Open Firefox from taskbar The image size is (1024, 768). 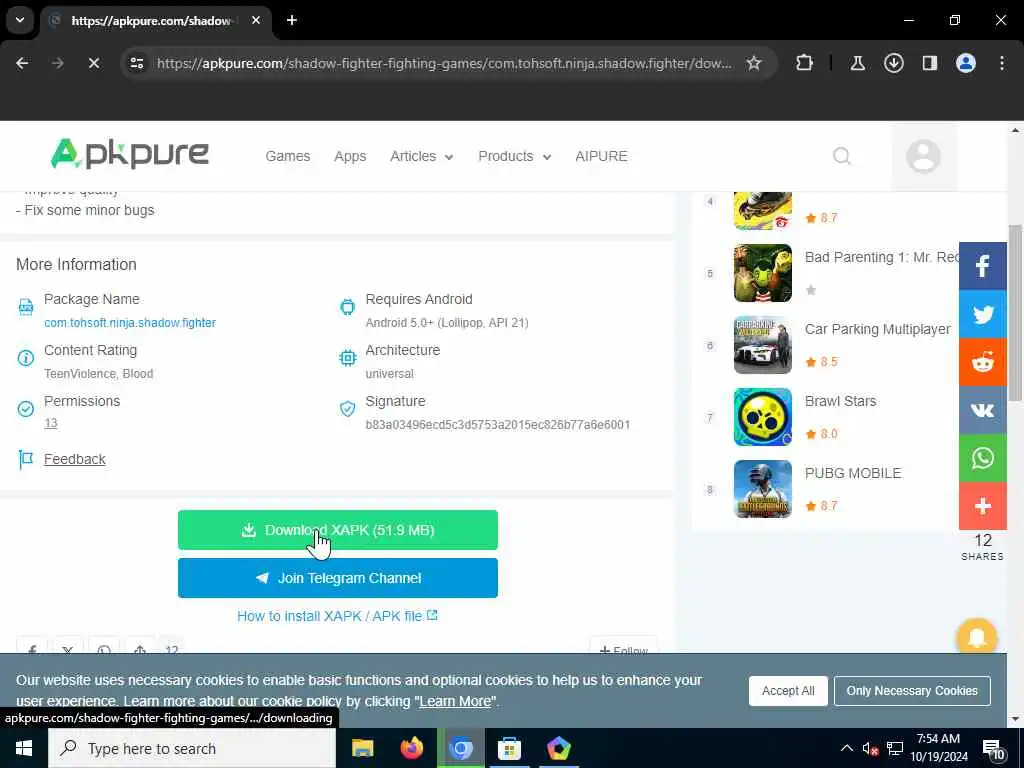(411, 748)
